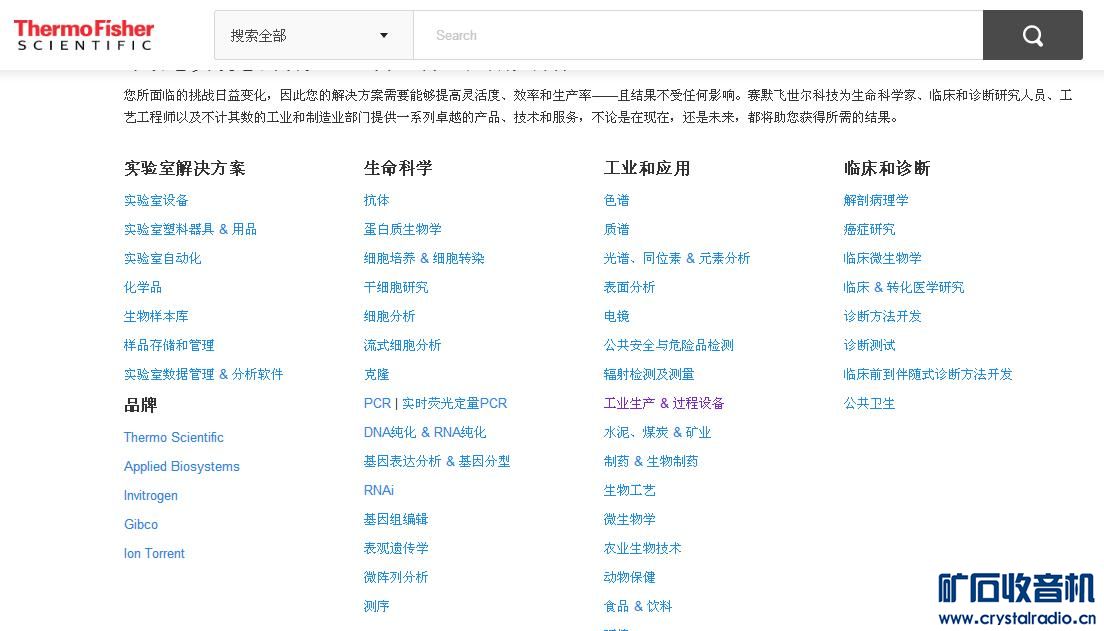1104x631 pixels.
Task: Visit 流式细胞分析 link
Action: pyautogui.click(x=403, y=345)
